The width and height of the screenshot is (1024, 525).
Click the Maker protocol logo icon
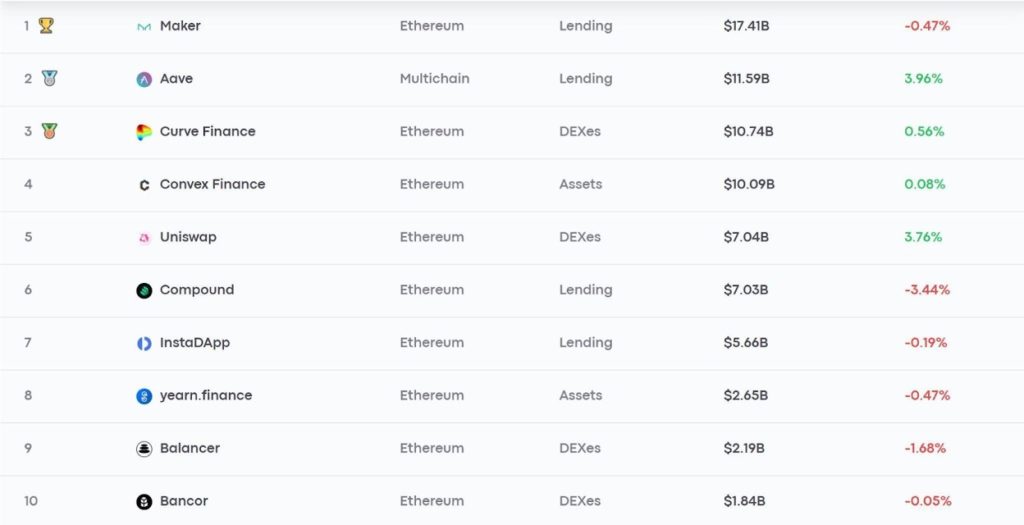pos(144,27)
